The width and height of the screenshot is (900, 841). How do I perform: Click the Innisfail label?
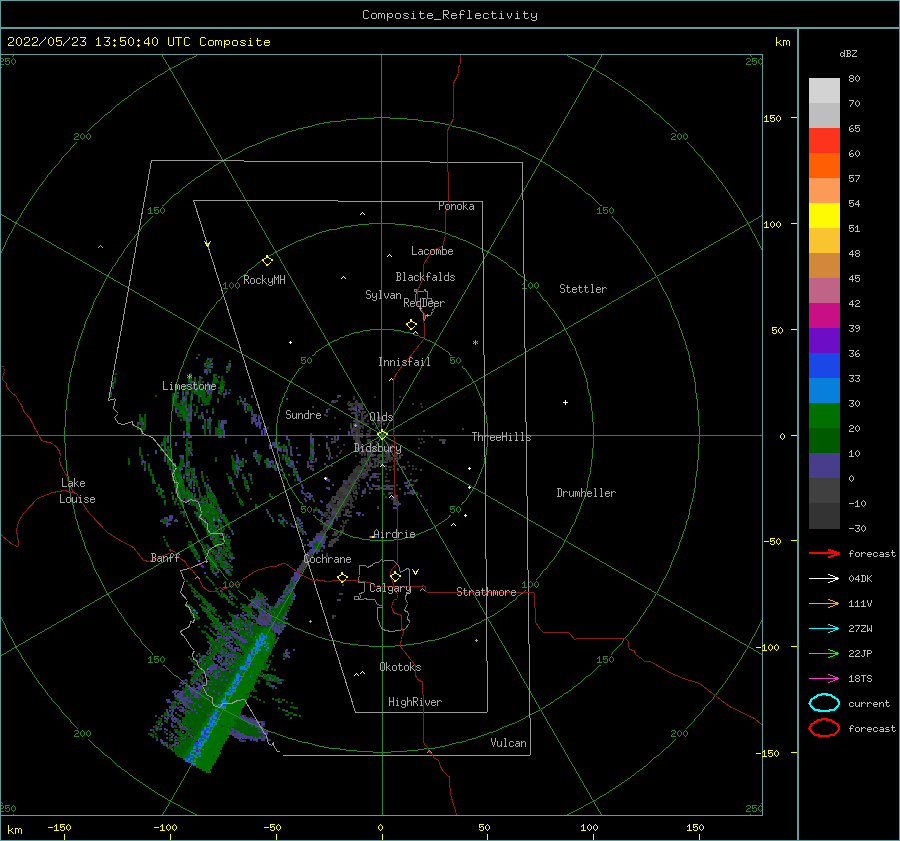(x=404, y=362)
